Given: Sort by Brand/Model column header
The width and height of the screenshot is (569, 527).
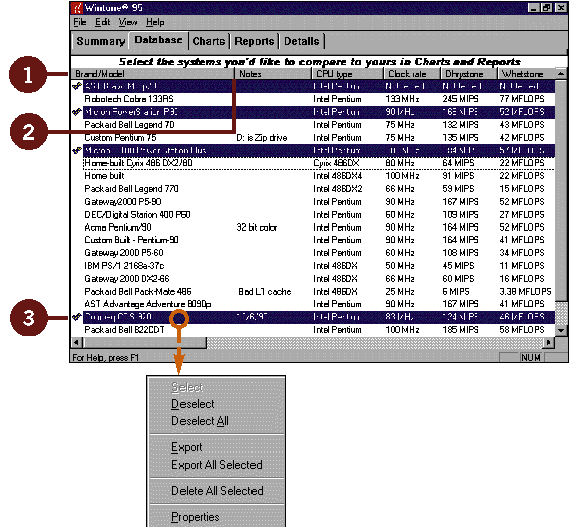Looking at the screenshot, I should [152, 74].
